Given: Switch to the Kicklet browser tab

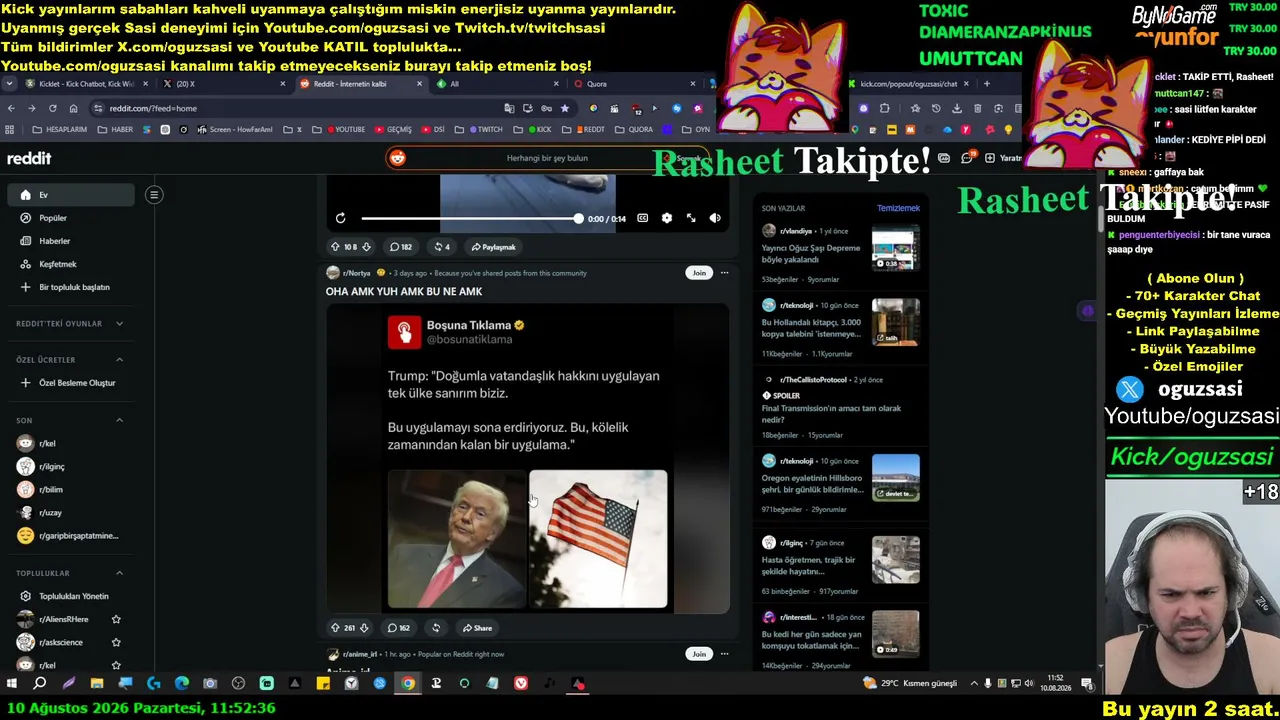Looking at the screenshot, I should pyautogui.click(x=87, y=84).
